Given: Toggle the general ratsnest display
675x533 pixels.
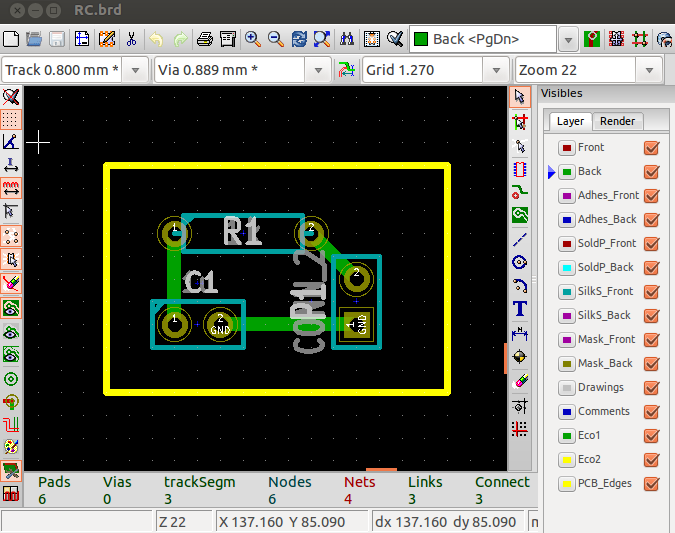Looking at the screenshot, I should click(x=11, y=236).
